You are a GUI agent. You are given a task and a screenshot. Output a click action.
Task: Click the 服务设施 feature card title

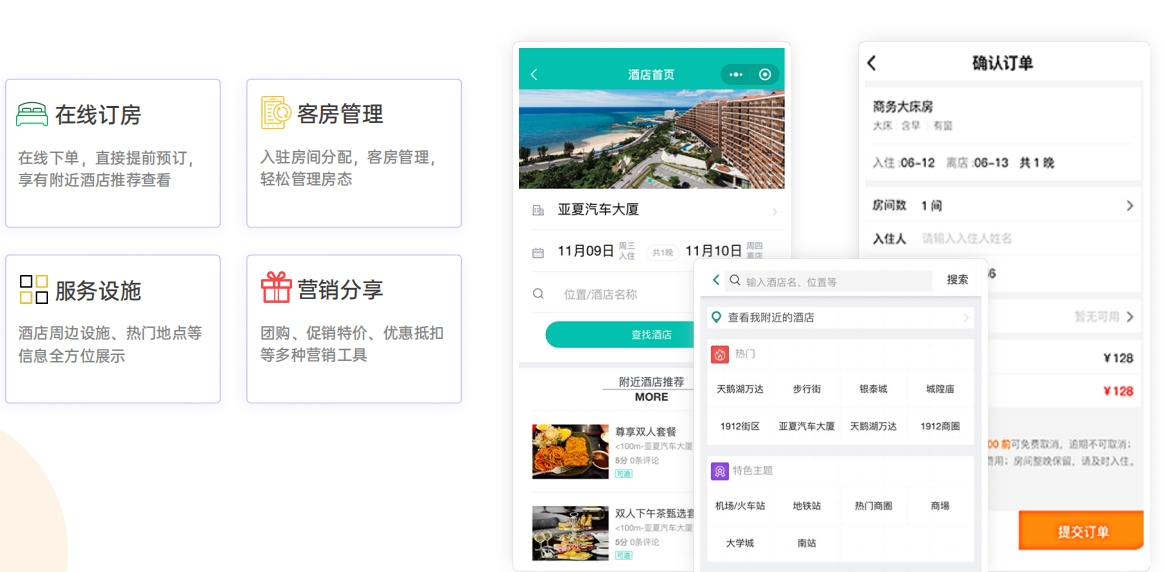(x=98, y=290)
